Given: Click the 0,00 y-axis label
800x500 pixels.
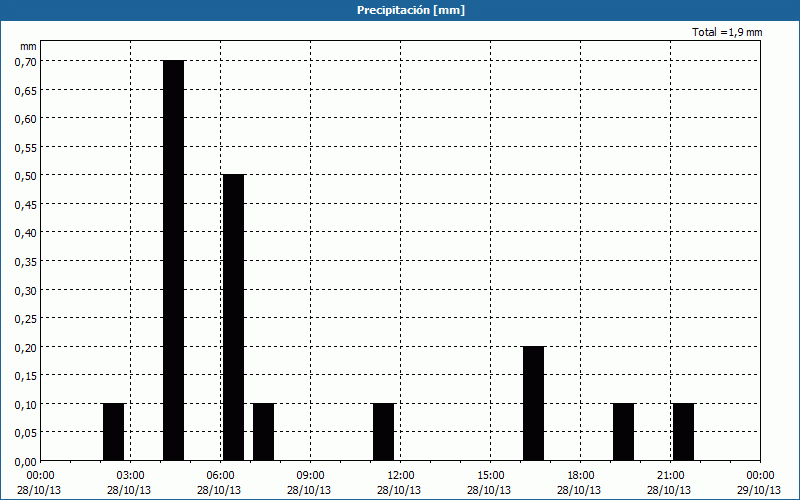Looking at the screenshot, I should 25,462.
